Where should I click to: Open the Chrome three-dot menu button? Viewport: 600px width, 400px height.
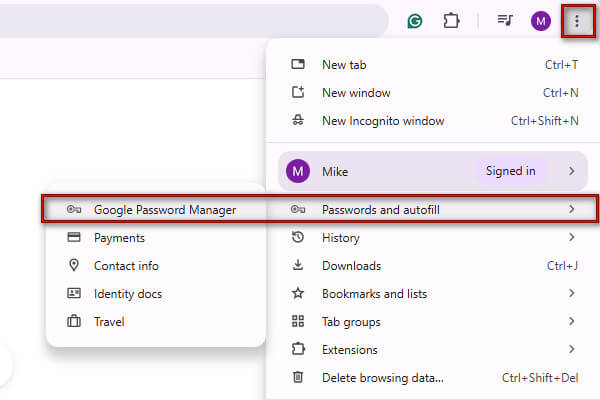577,21
